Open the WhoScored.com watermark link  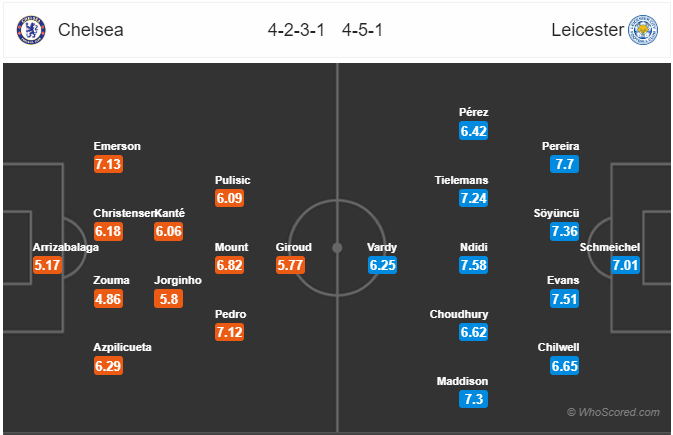coord(613,412)
